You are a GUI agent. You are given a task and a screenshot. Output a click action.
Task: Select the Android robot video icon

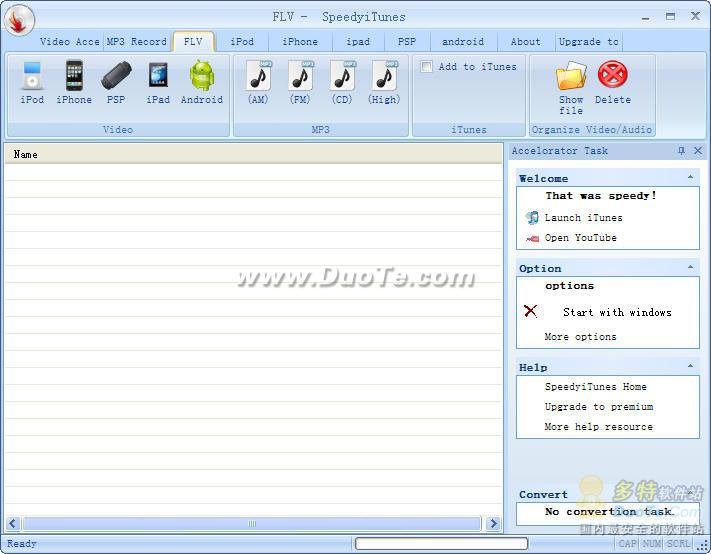tap(201, 78)
